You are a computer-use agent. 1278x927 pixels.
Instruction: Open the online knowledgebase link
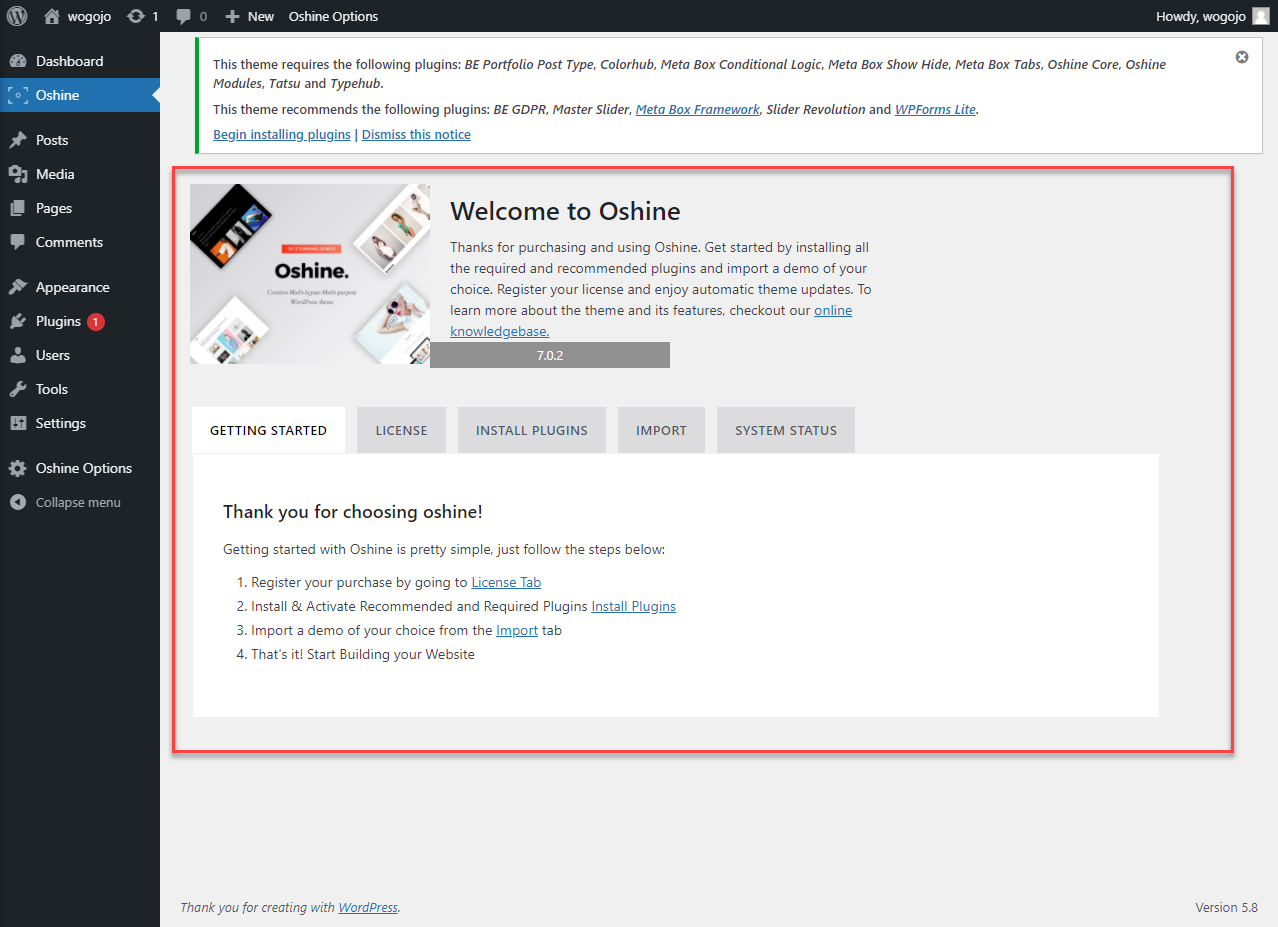pyautogui.click(x=833, y=311)
